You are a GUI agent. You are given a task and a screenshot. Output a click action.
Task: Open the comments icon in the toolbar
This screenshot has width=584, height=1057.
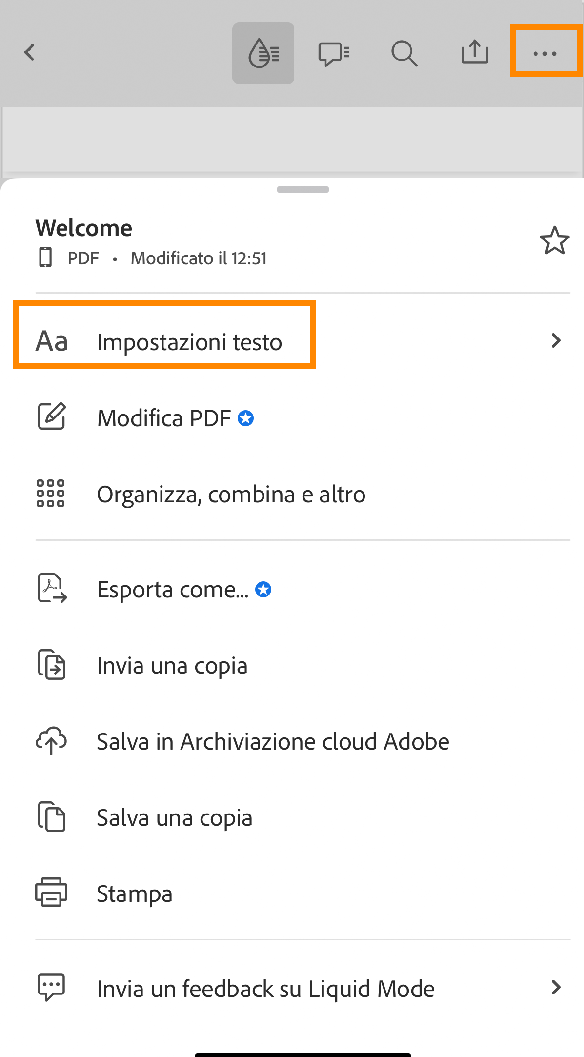pyautogui.click(x=333, y=52)
